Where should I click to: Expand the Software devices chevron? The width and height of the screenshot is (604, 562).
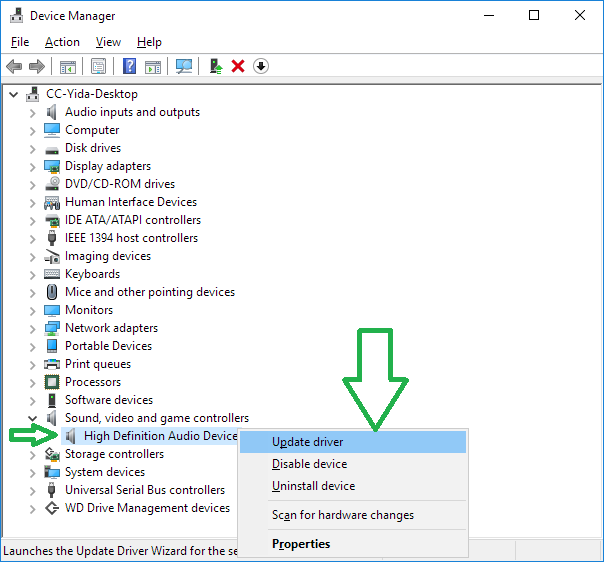33,401
